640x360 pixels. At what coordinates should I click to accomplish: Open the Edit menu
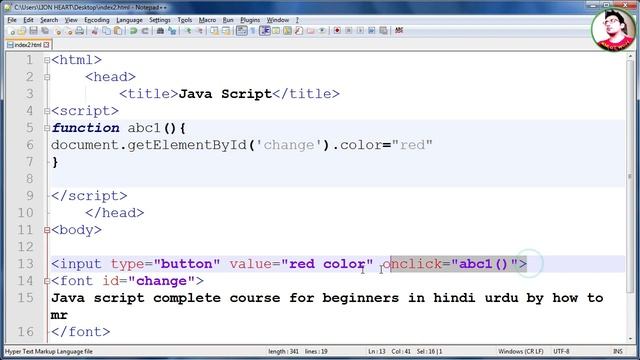(x=28, y=20)
